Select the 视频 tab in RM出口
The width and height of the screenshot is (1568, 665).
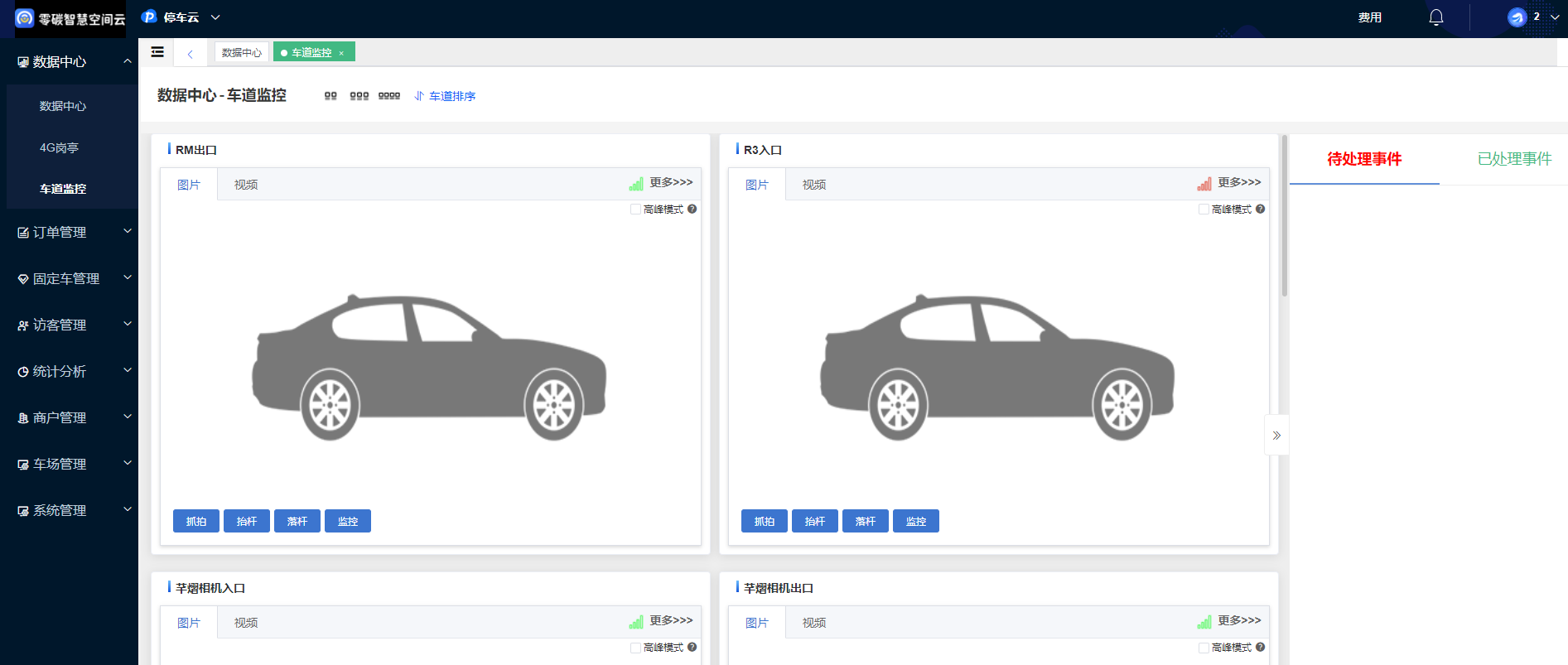246,184
